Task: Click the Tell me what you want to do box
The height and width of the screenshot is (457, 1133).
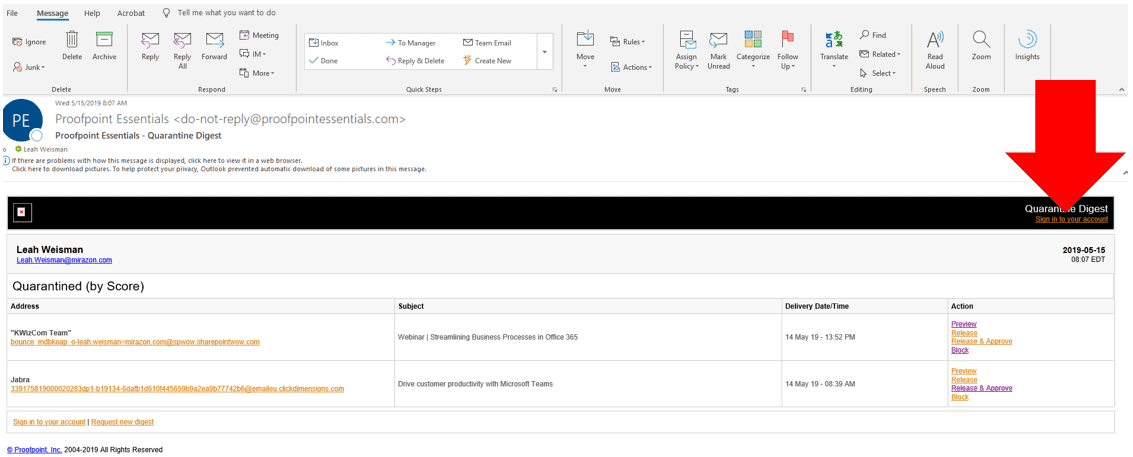Action: [x=225, y=13]
